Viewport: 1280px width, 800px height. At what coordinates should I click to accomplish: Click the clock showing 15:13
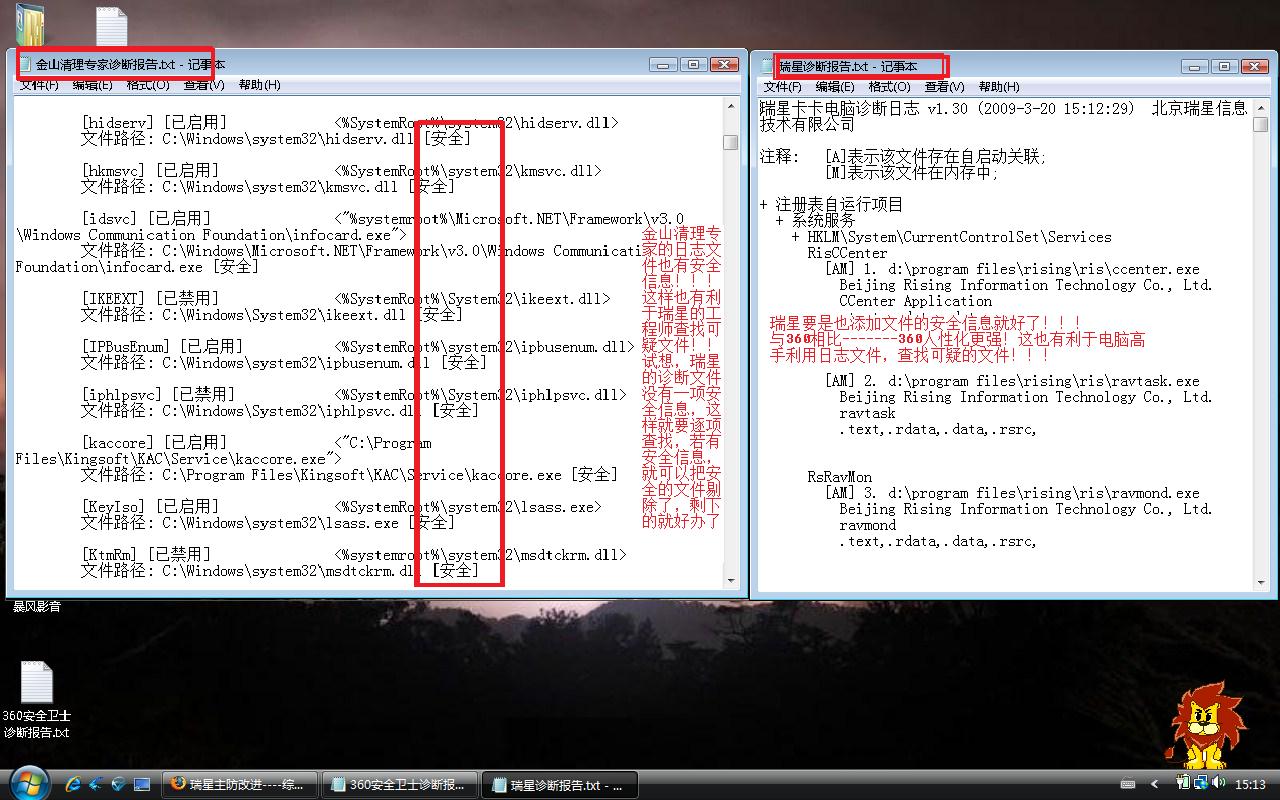(1250, 785)
